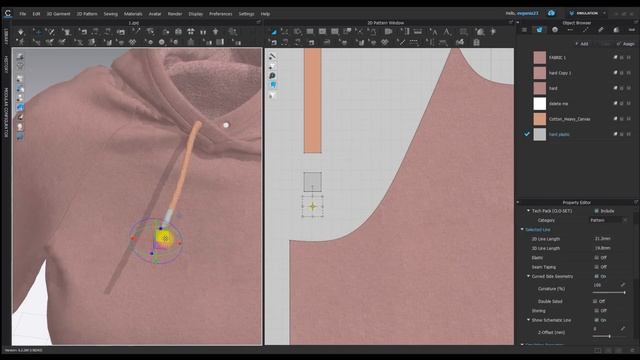Click the top 2D window sidebar icon

click(272, 56)
